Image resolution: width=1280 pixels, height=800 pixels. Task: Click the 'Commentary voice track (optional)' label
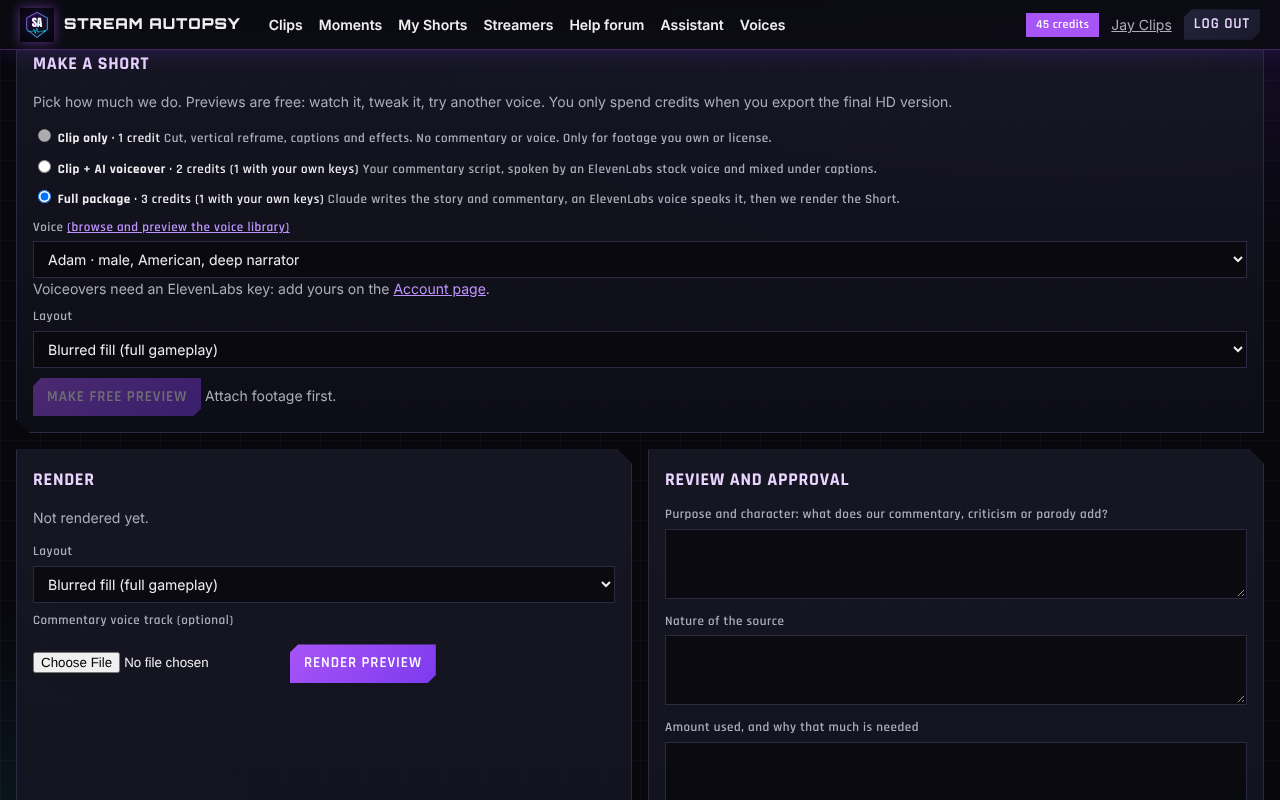pos(133,620)
